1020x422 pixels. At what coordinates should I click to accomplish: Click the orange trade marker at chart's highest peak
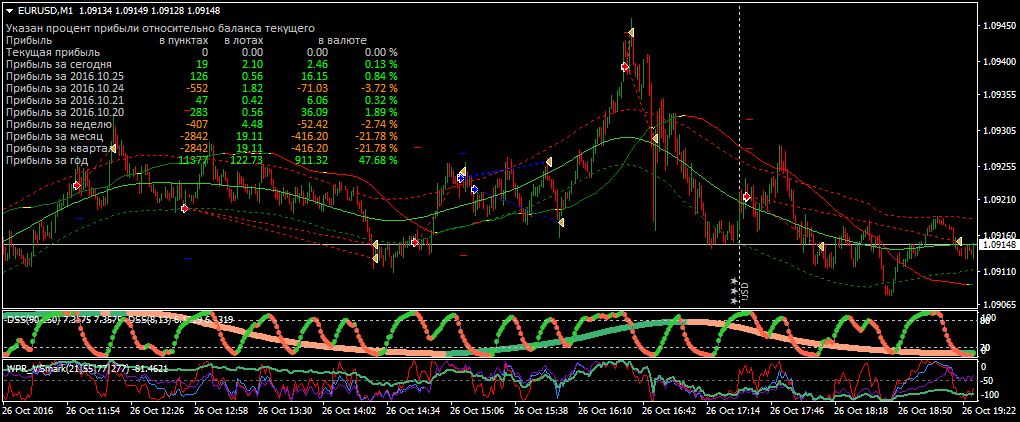pos(630,32)
